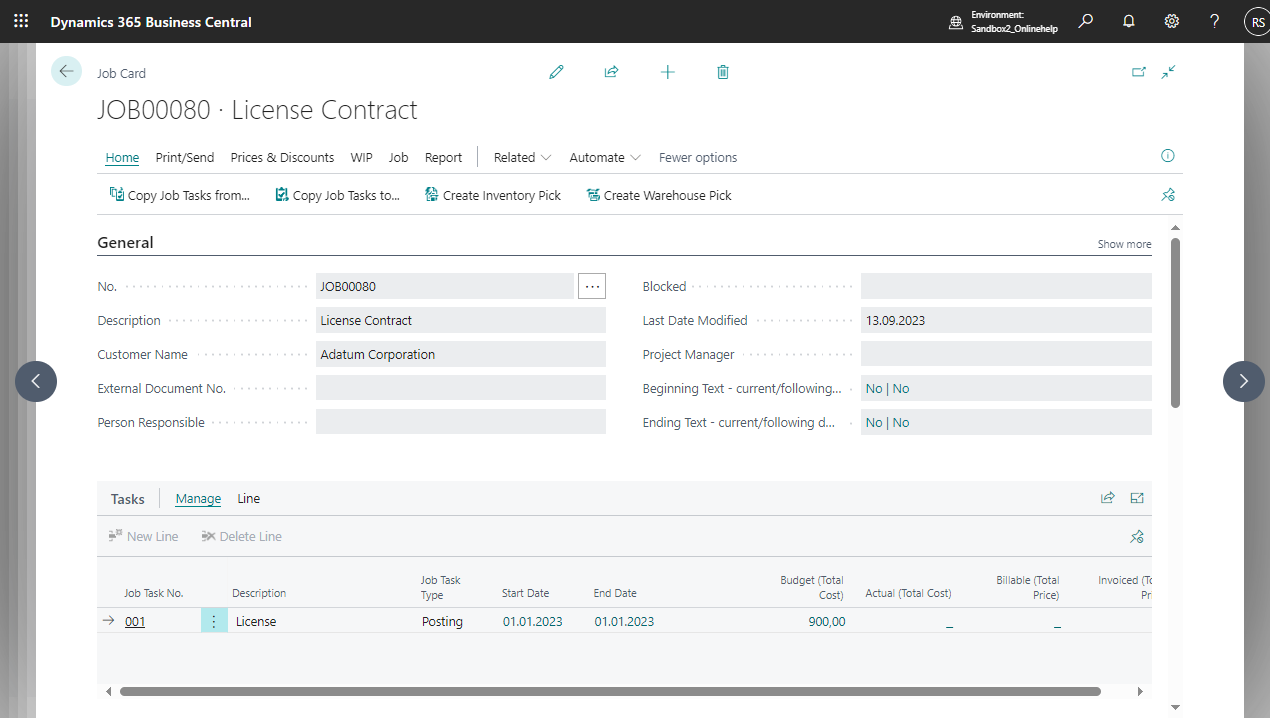Viewport: 1270px width, 718px height.
Task: Pin the action bar using pin icon
Action: [1167, 195]
